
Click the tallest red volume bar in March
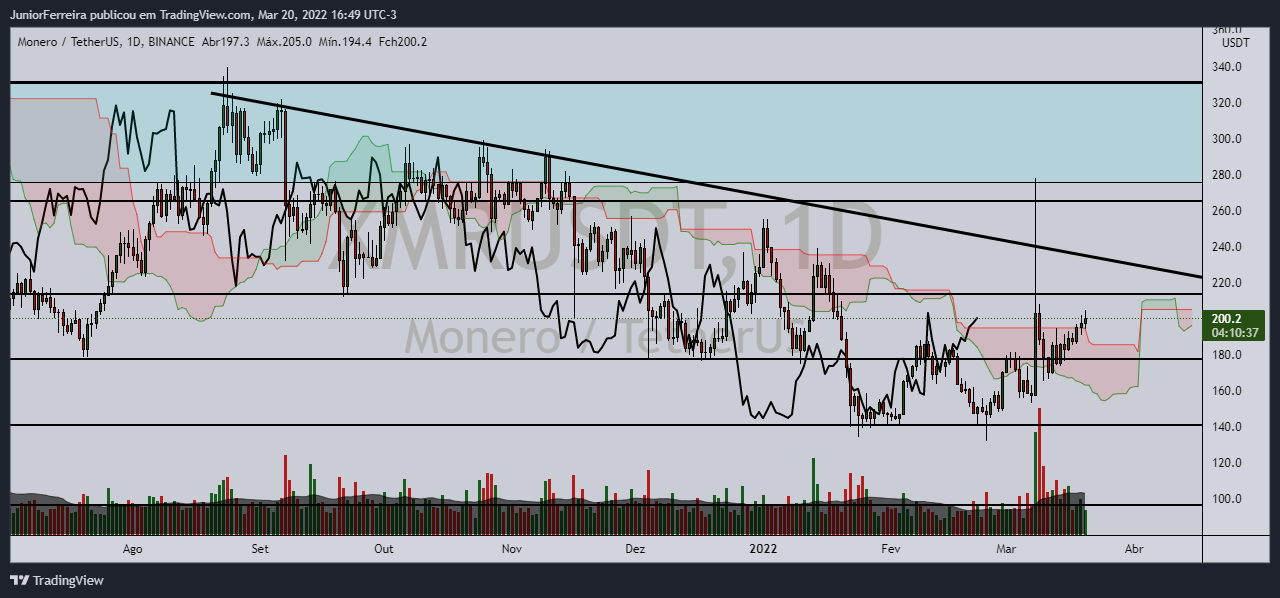pos(1040,470)
